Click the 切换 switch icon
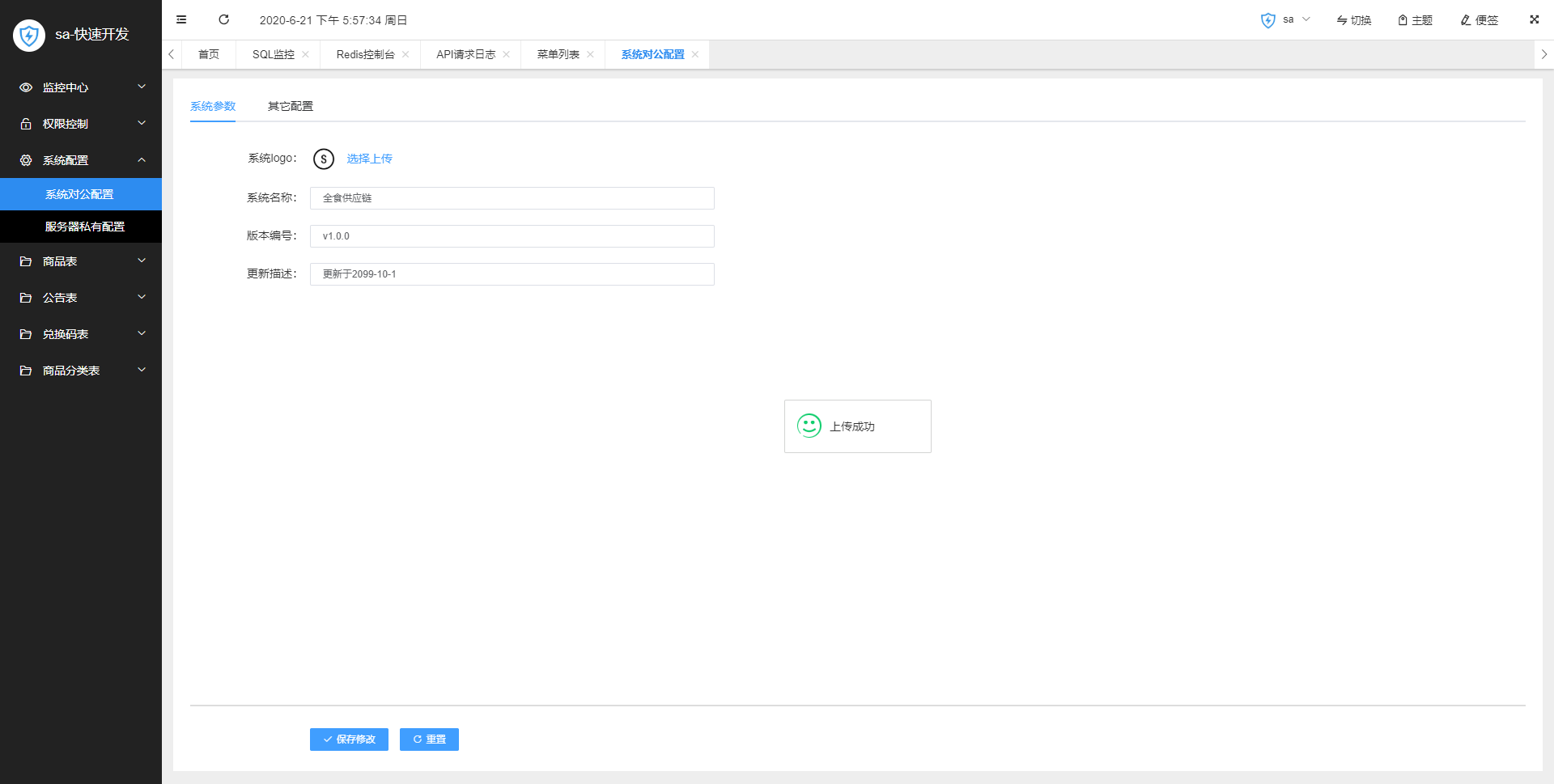 click(x=1353, y=20)
